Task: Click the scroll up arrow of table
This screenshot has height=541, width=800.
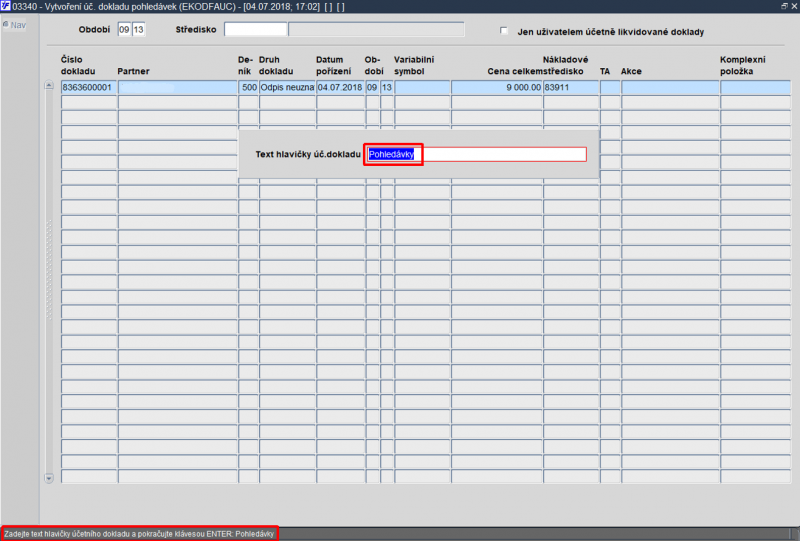Action: tap(49, 85)
